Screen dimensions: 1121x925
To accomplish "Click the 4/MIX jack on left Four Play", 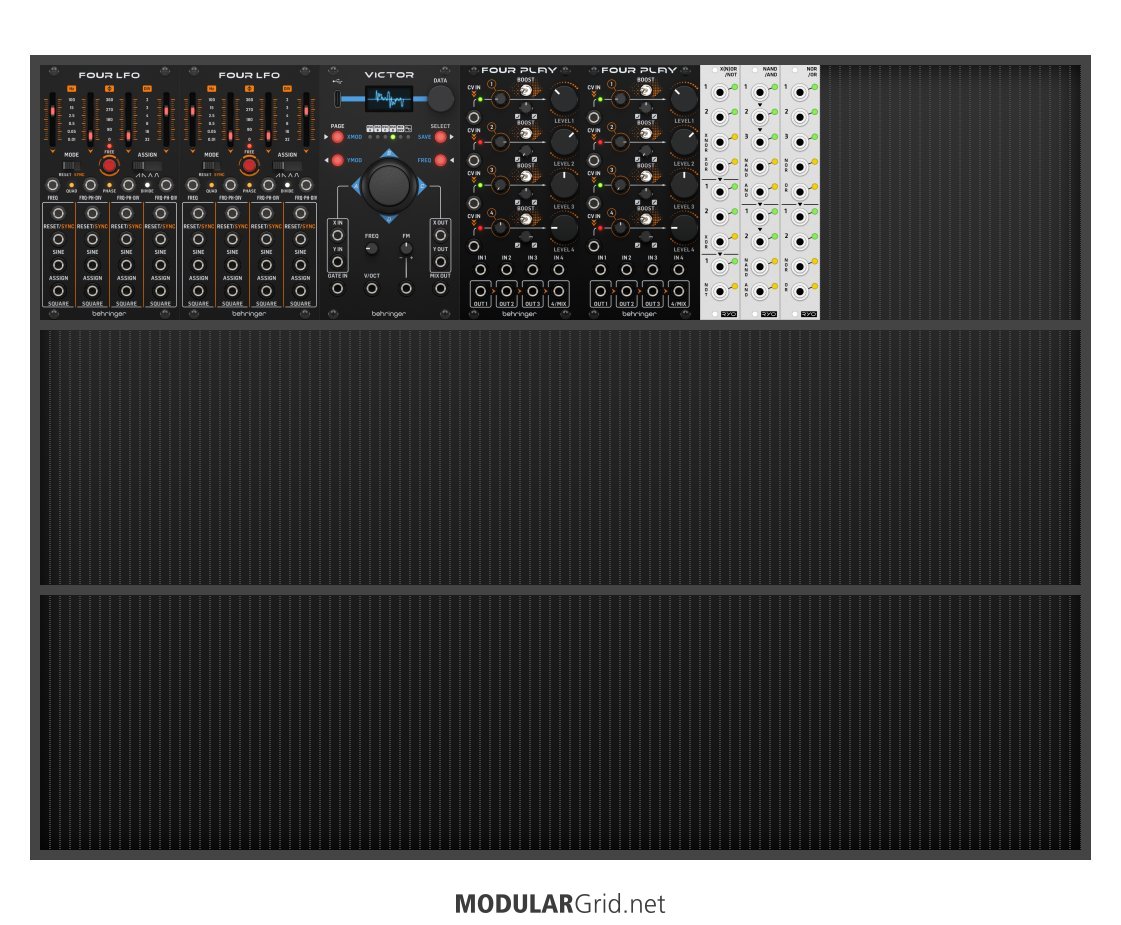I will [x=558, y=292].
